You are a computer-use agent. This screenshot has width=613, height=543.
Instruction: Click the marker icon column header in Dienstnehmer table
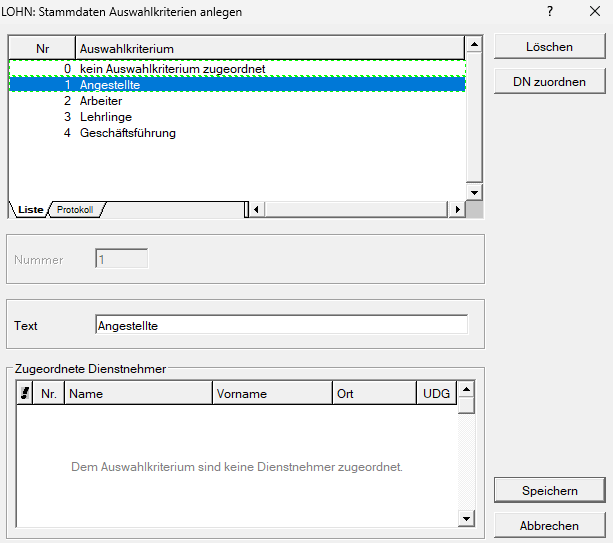coord(25,394)
